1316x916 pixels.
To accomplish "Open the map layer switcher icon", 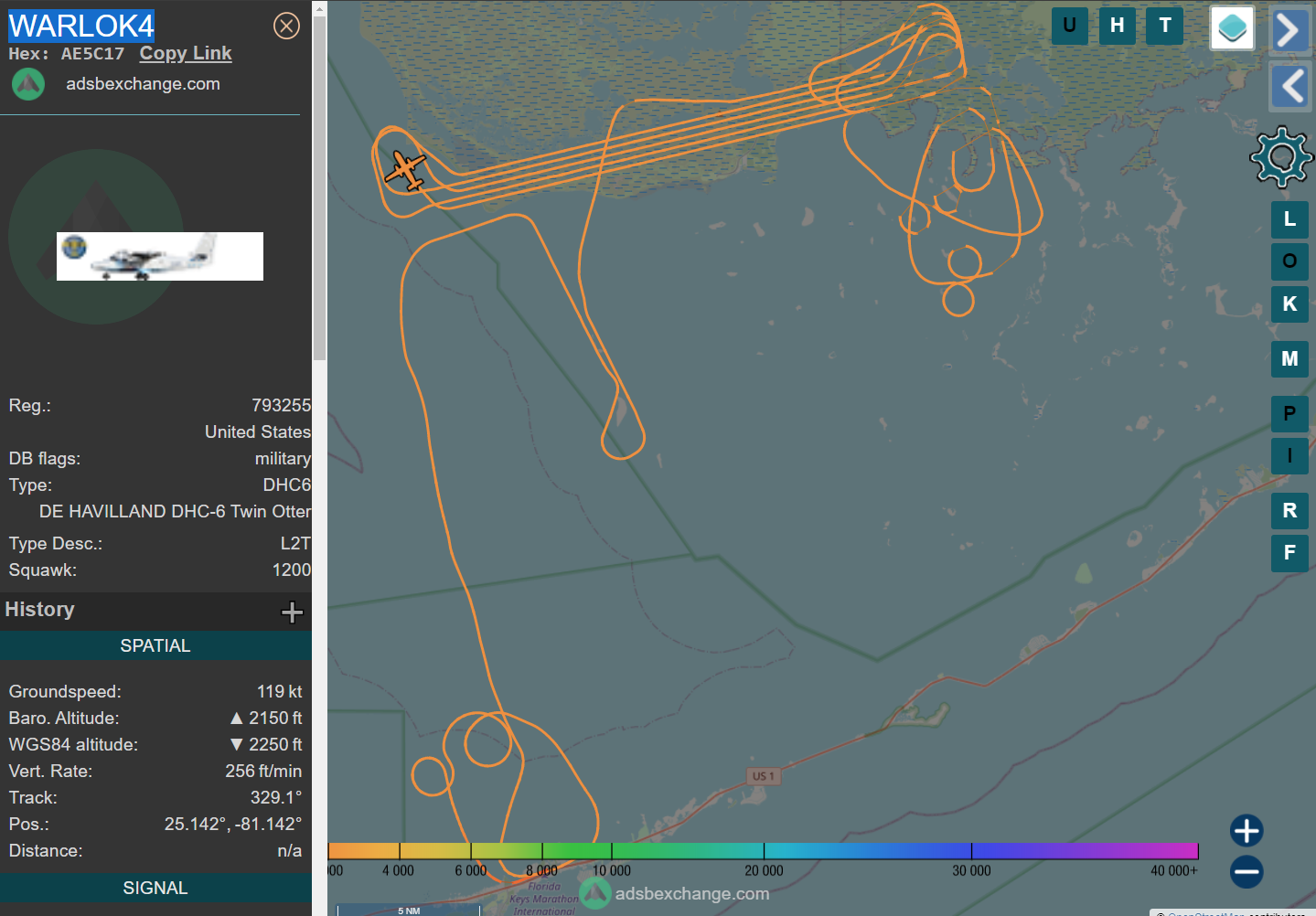I will coord(1232,27).
